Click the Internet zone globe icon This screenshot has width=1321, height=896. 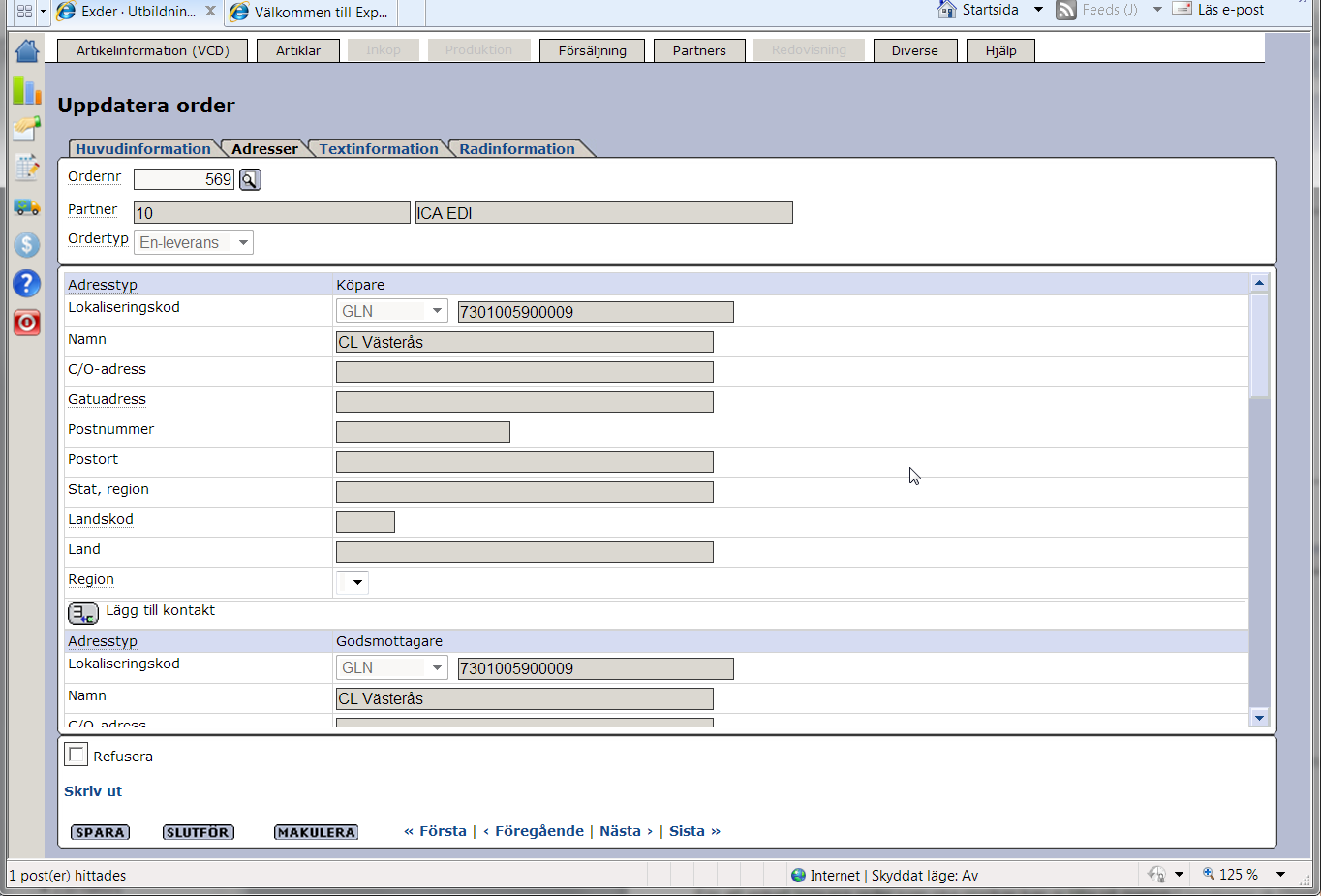click(x=798, y=875)
